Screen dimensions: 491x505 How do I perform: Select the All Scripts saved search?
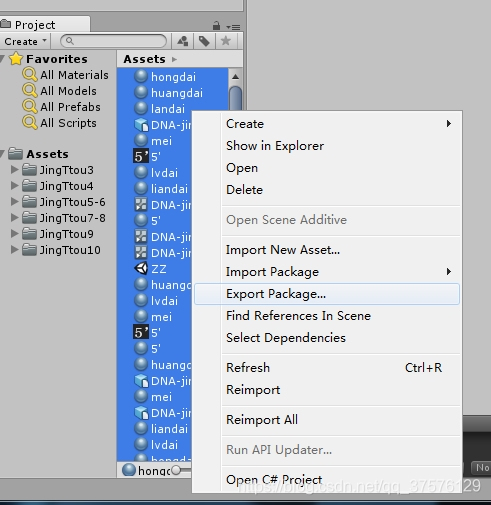coord(60,123)
